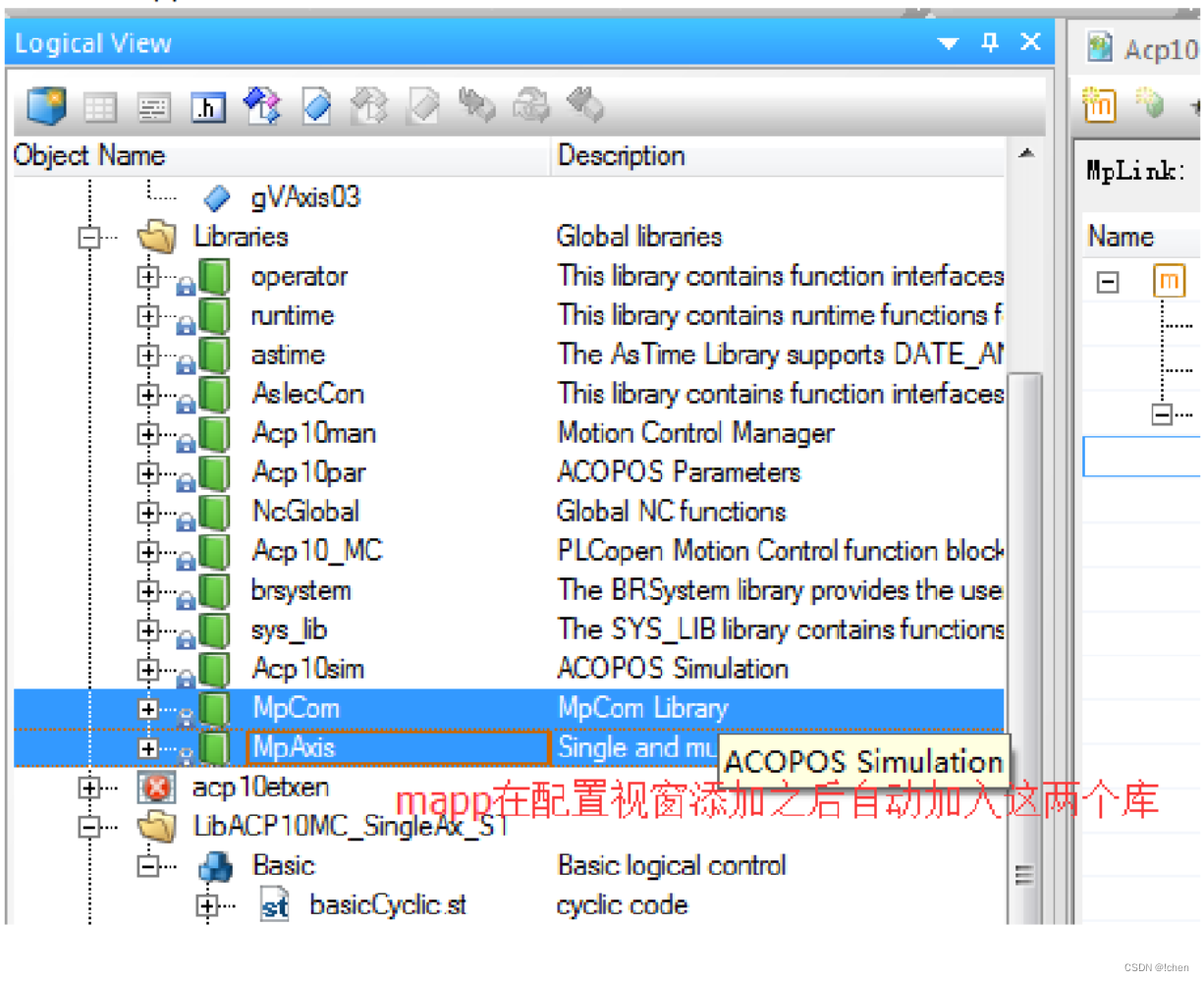Click the red error icon beside acp10etxen

tap(156, 788)
